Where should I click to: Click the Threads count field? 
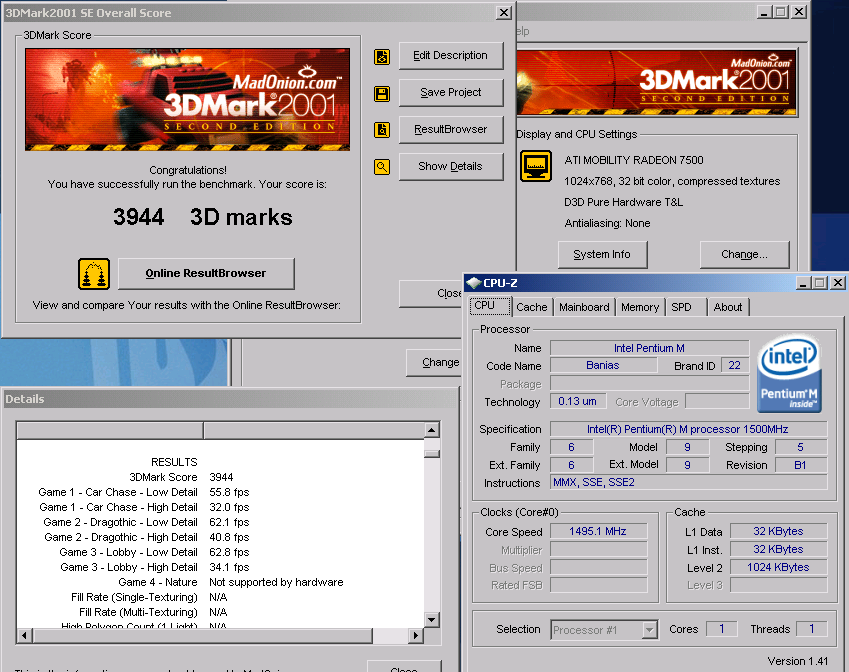tap(812, 629)
